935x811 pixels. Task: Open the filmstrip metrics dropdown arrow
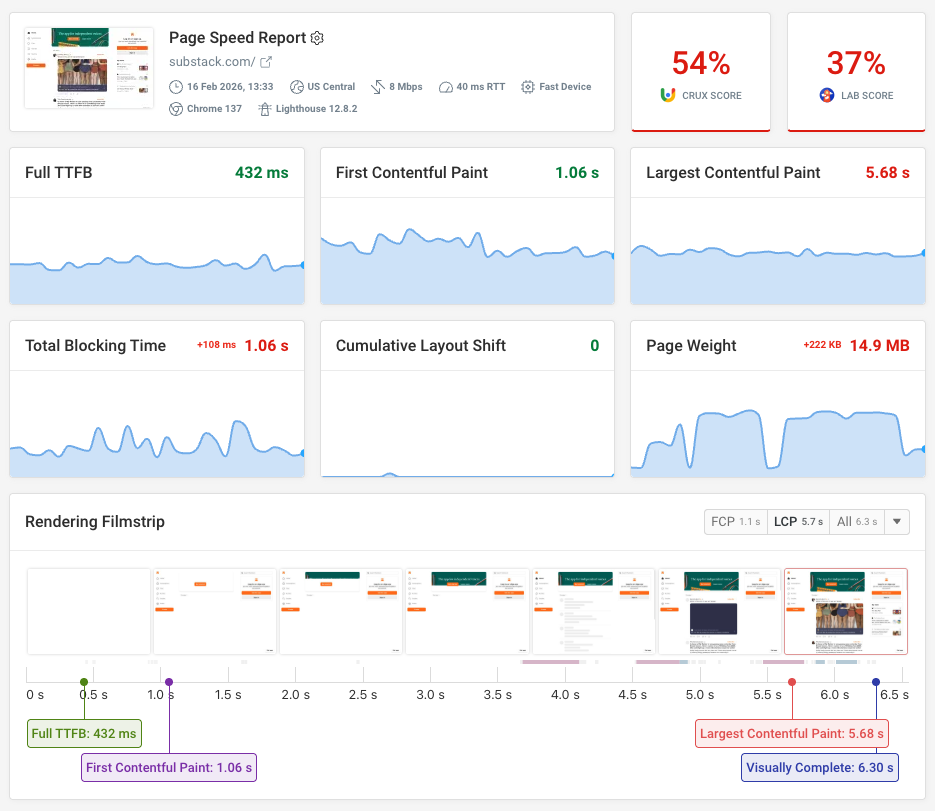[896, 521]
